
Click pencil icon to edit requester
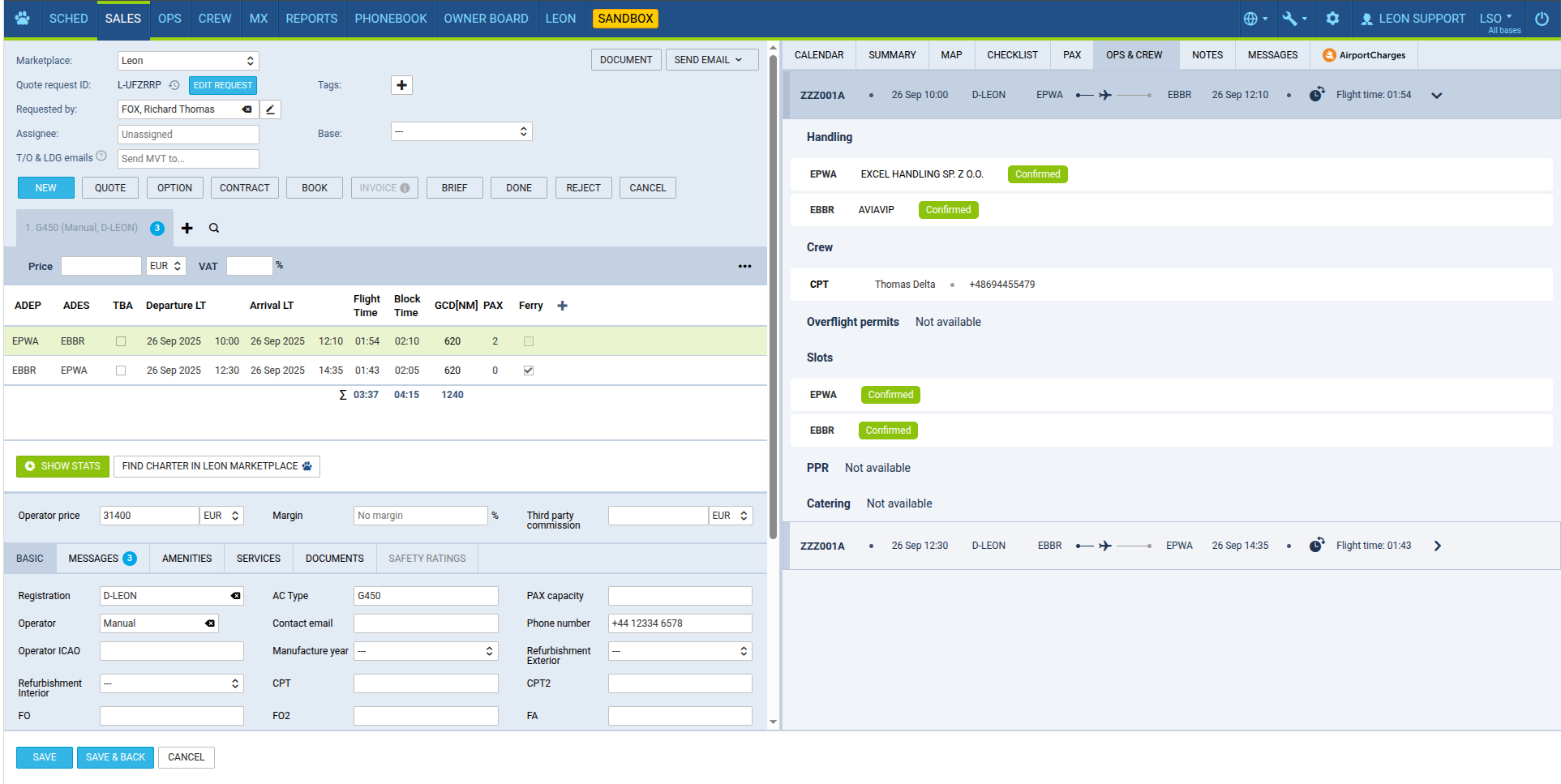(x=270, y=109)
